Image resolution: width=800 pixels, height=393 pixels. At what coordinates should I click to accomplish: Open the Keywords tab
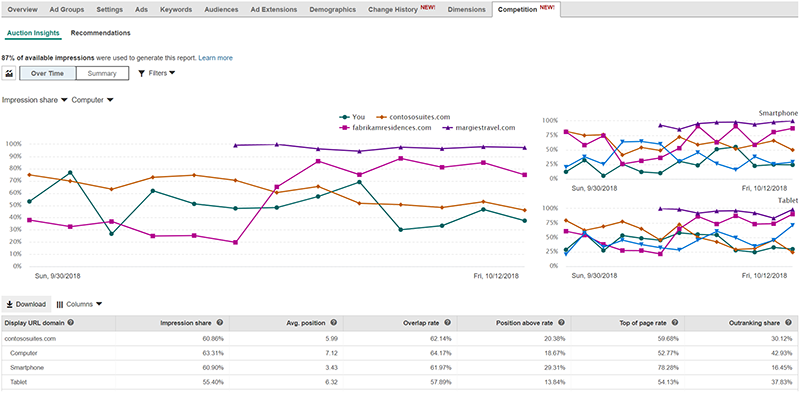[176, 9]
